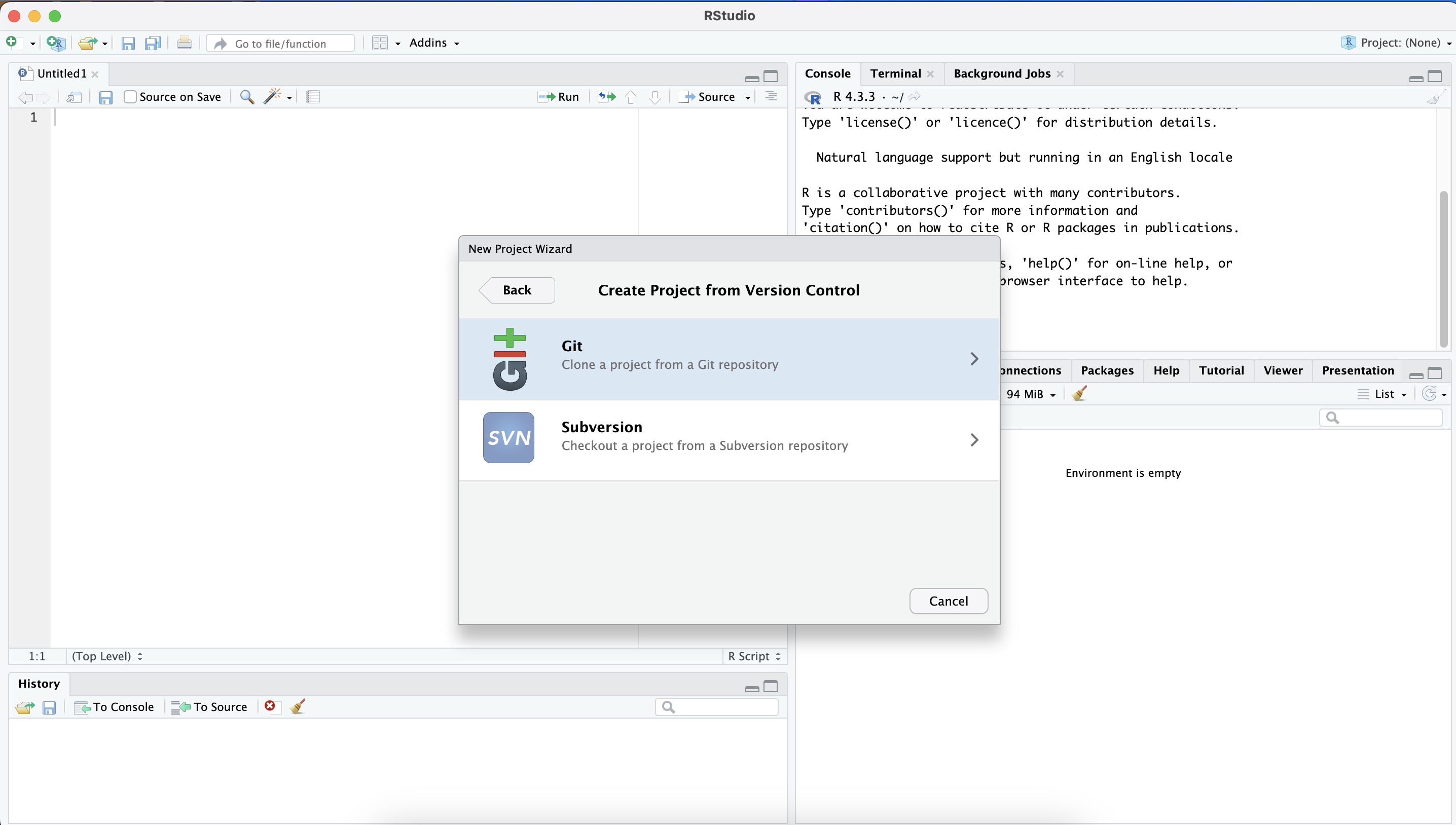
Task: Click the workspace panes grid icon
Action: pyautogui.click(x=380, y=43)
